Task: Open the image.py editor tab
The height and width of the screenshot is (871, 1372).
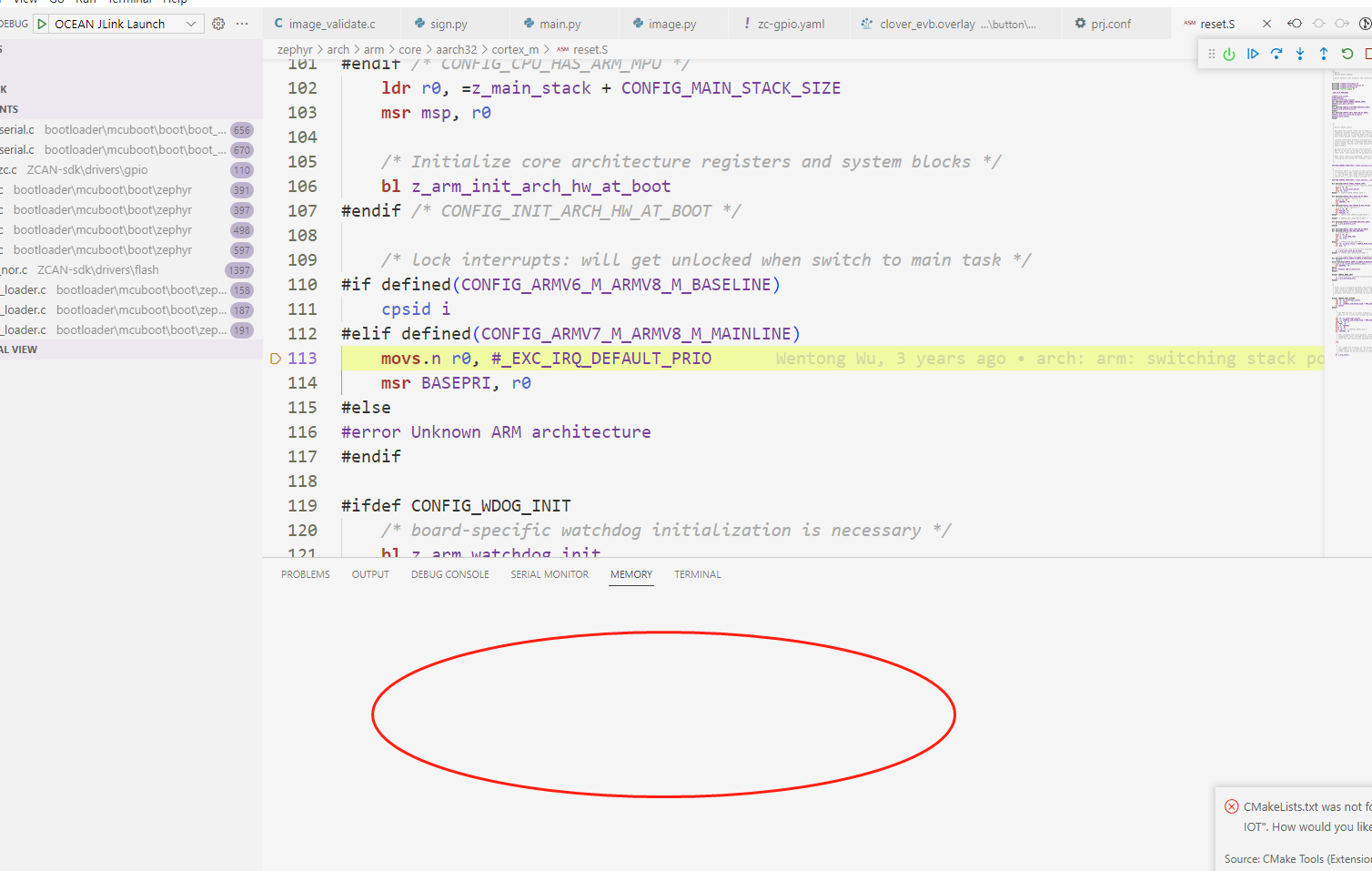Action: click(x=671, y=24)
